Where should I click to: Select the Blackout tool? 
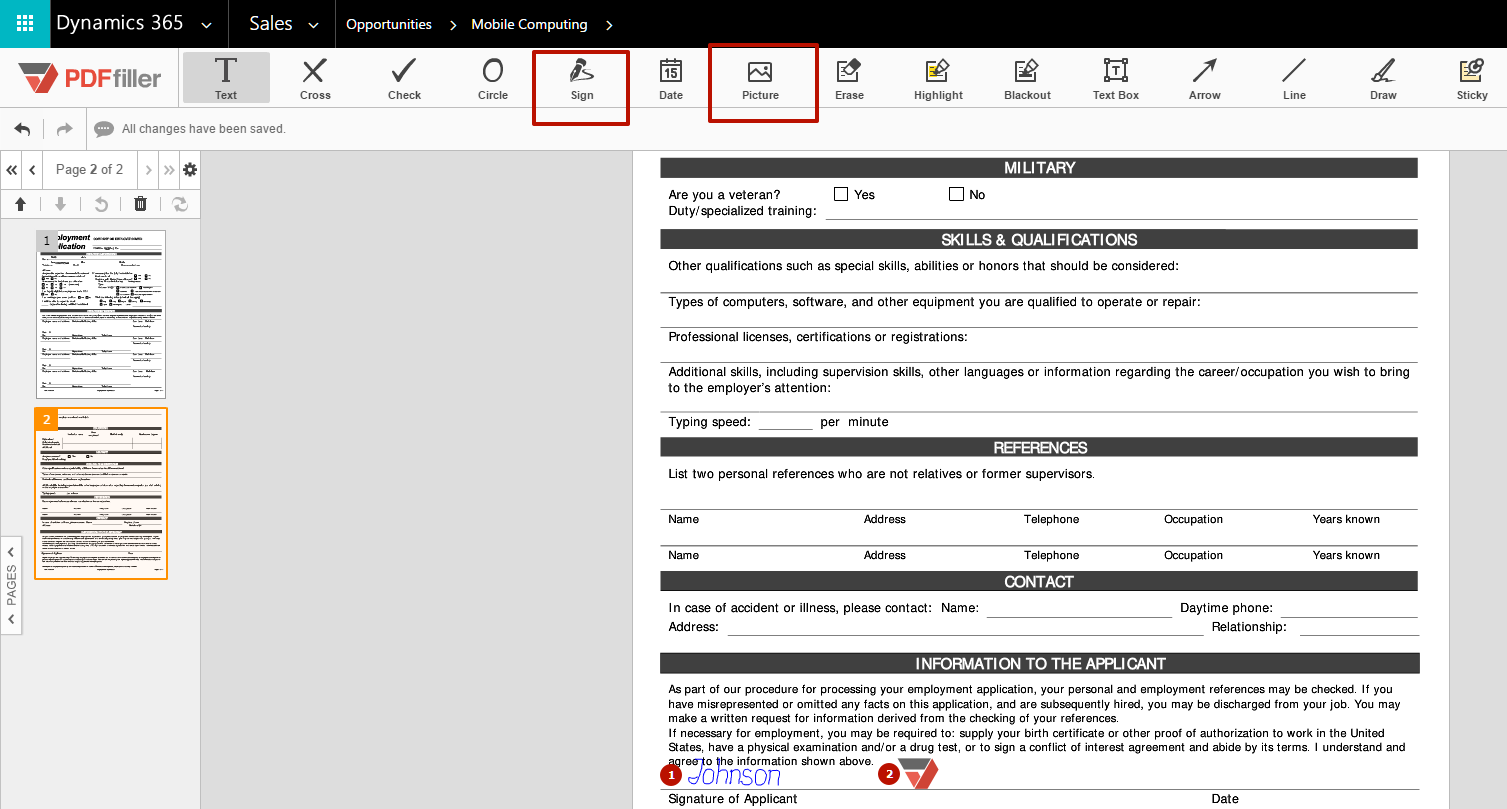click(x=1027, y=78)
